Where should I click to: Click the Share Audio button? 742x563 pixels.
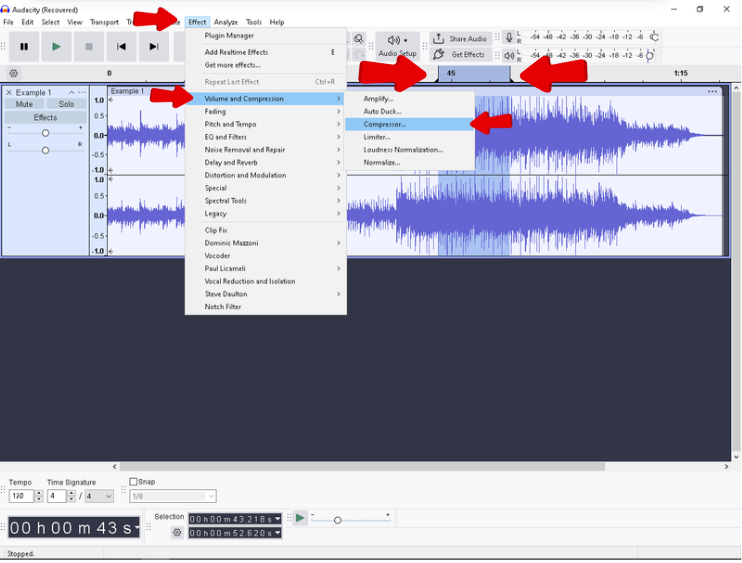[x=460, y=39]
